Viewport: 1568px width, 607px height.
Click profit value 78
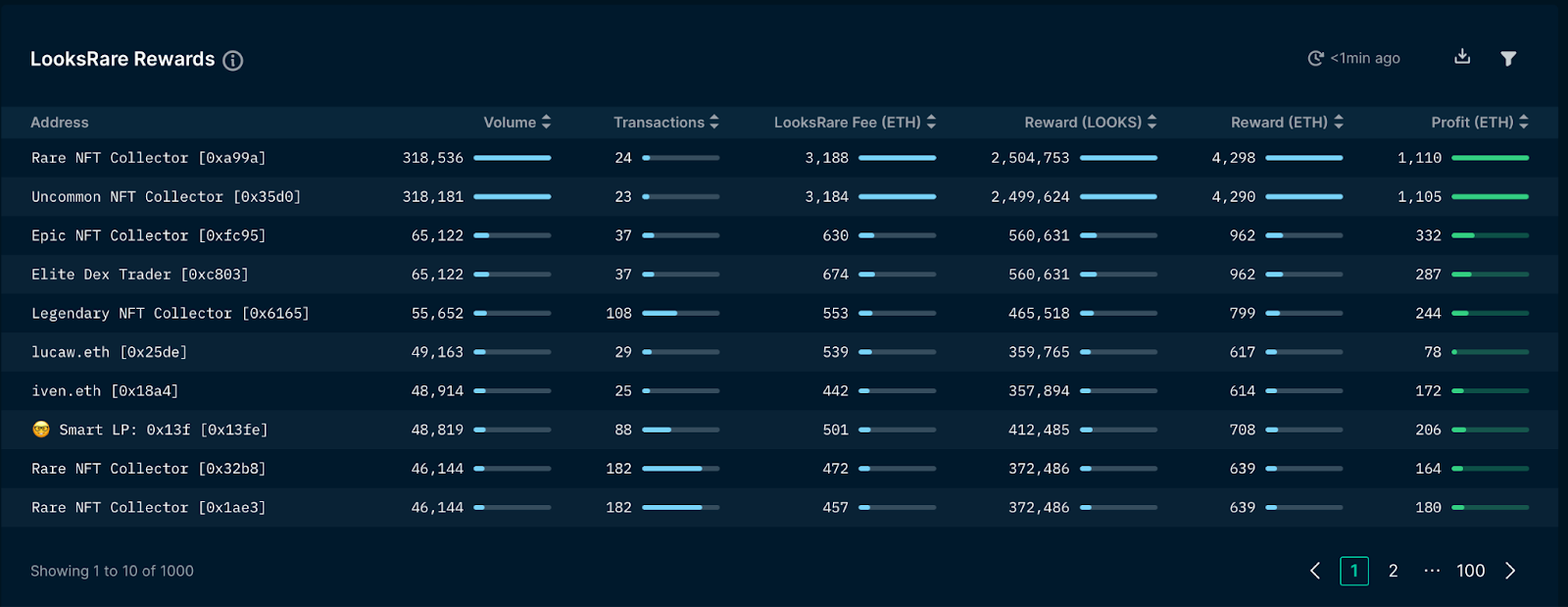pyautogui.click(x=1433, y=352)
